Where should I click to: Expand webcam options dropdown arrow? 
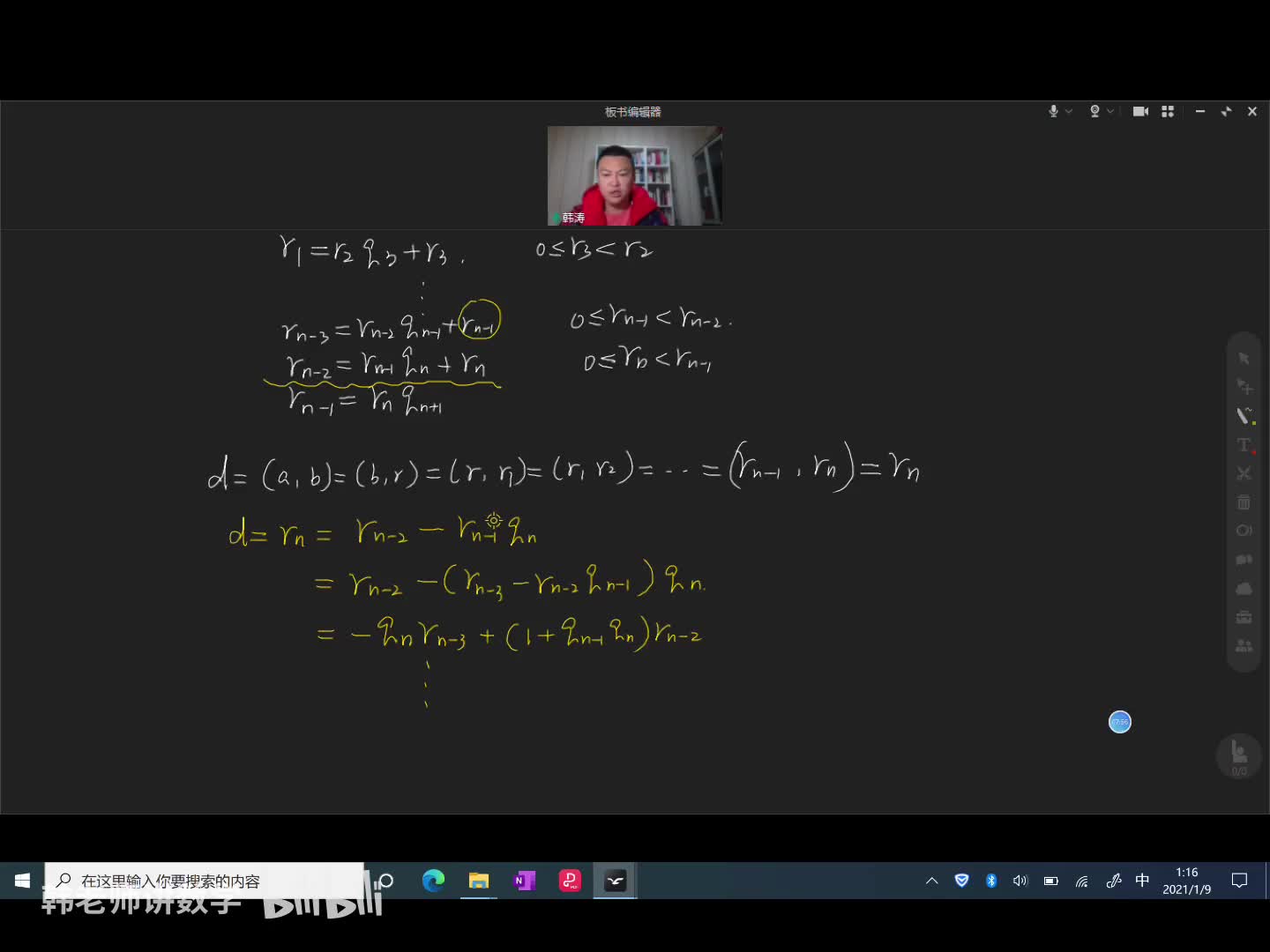pyautogui.click(x=1110, y=111)
